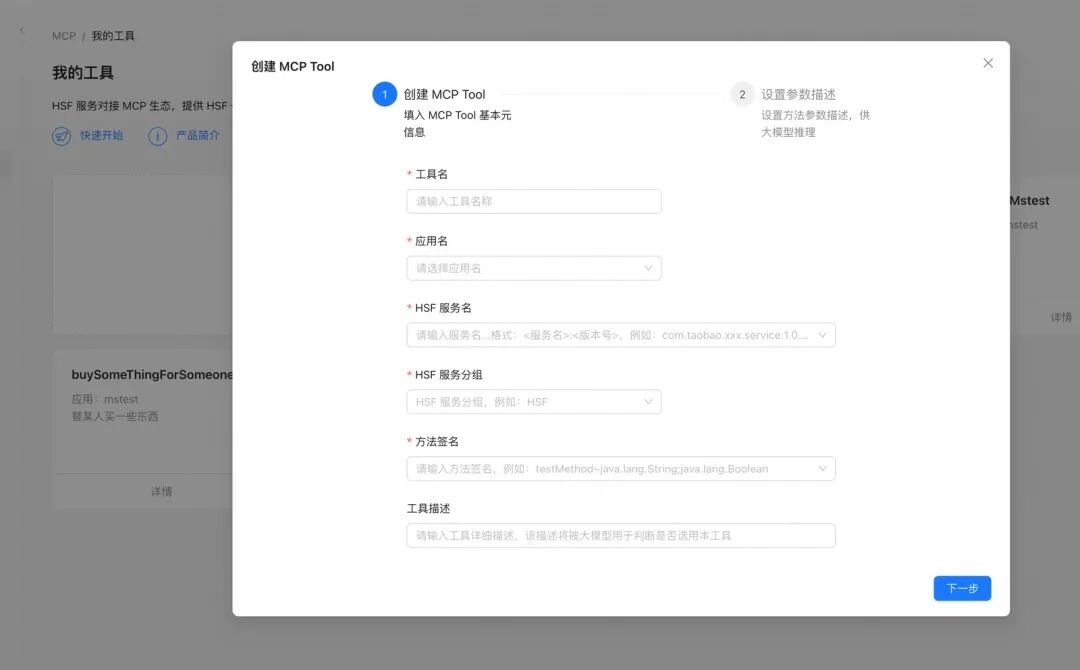Open the HSF 服务分组 dropdown
This screenshot has height=670, width=1080.
[533, 401]
